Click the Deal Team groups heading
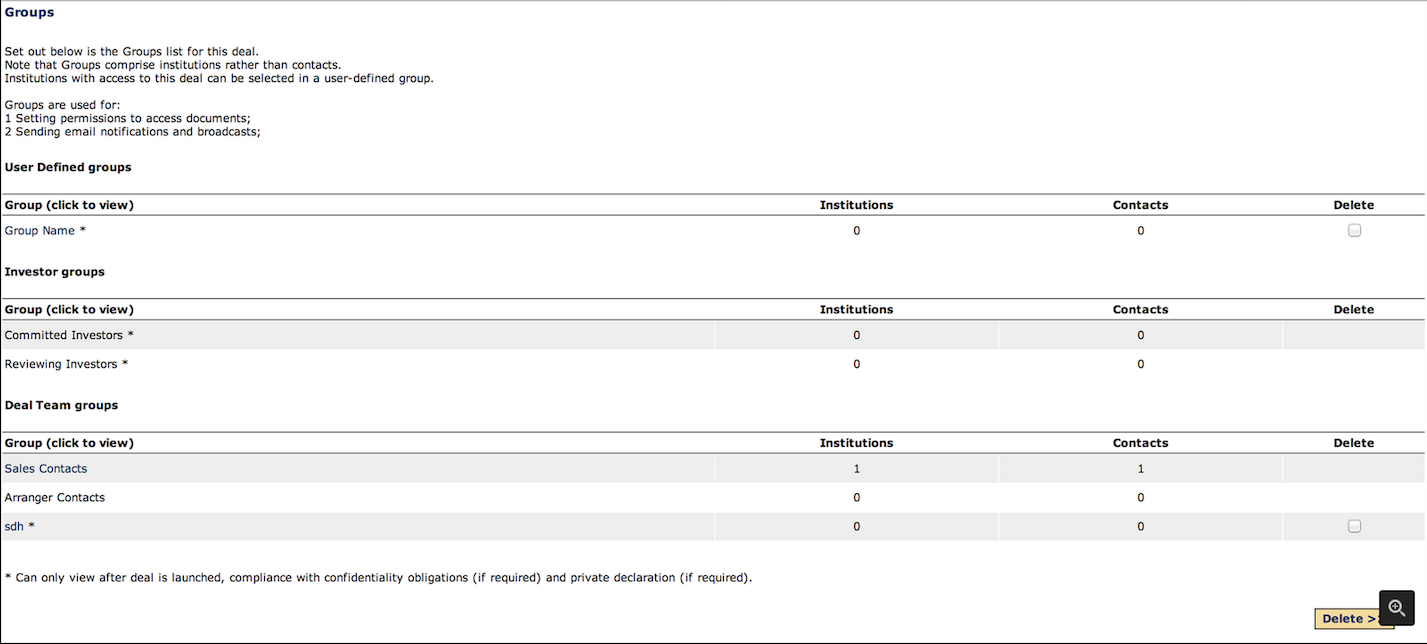The height and width of the screenshot is (644, 1427). (61, 406)
